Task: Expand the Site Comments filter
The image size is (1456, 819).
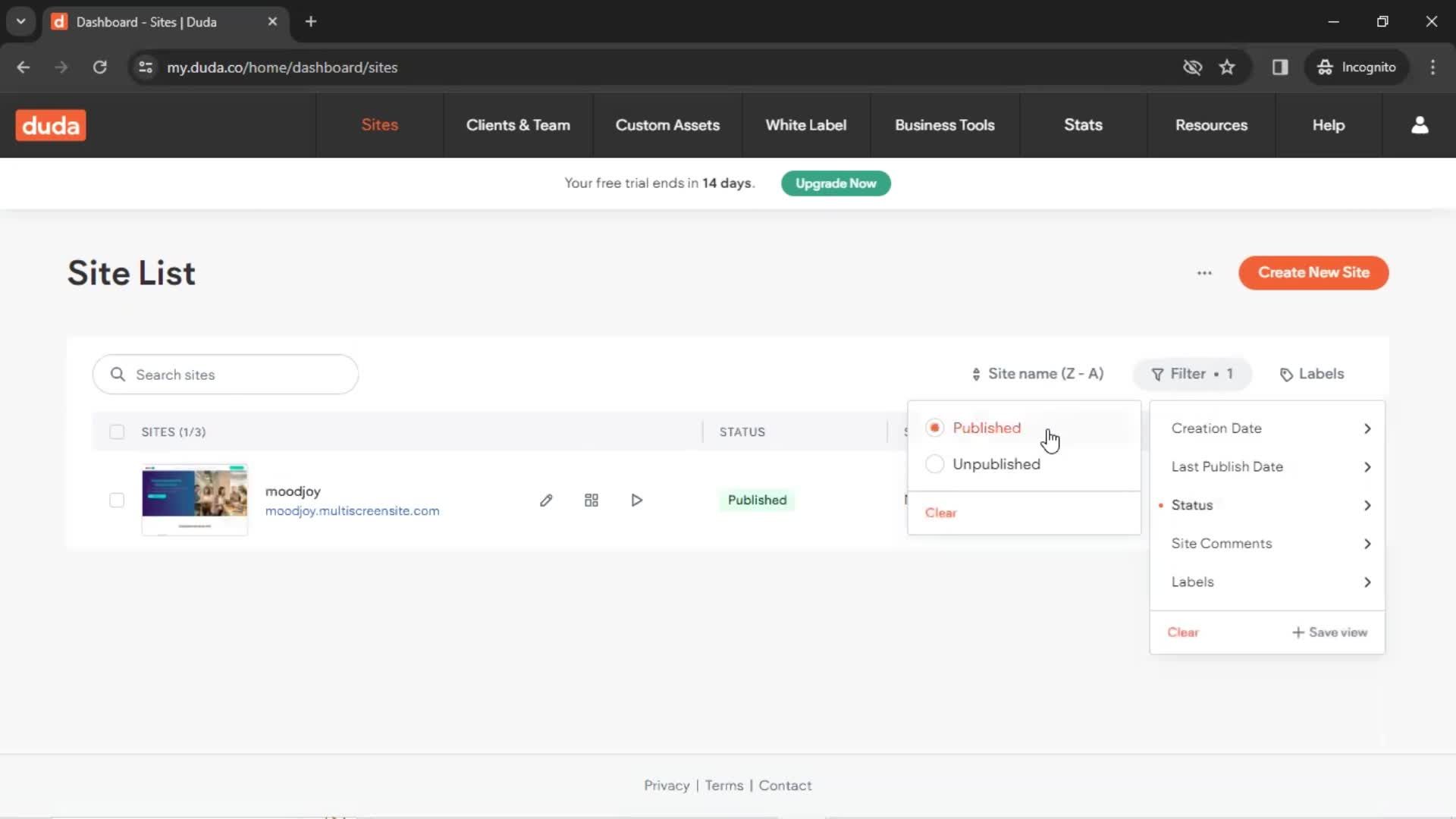Action: [1267, 544]
